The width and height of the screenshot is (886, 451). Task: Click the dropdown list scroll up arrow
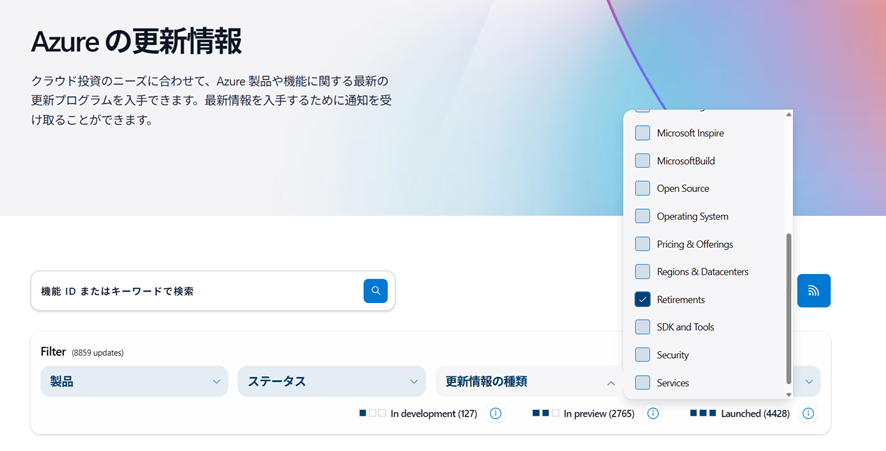point(789,114)
